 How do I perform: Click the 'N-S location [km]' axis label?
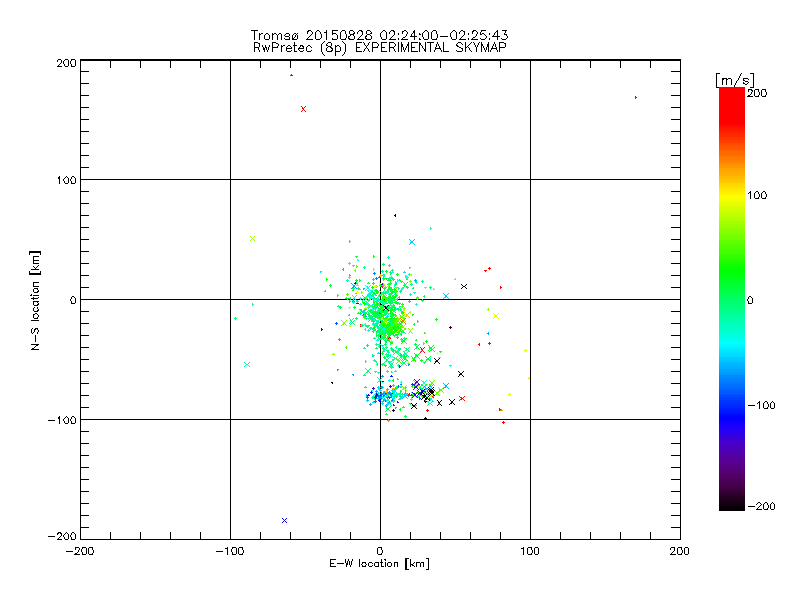pyautogui.click(x=35, y=300)
